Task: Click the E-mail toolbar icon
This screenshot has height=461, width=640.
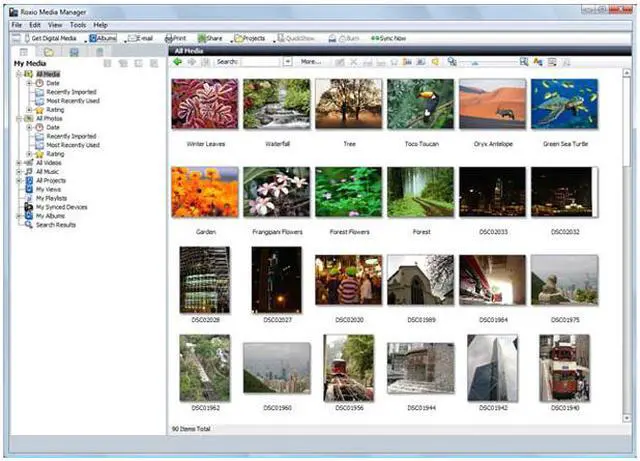Action: [x=142, y=38]
